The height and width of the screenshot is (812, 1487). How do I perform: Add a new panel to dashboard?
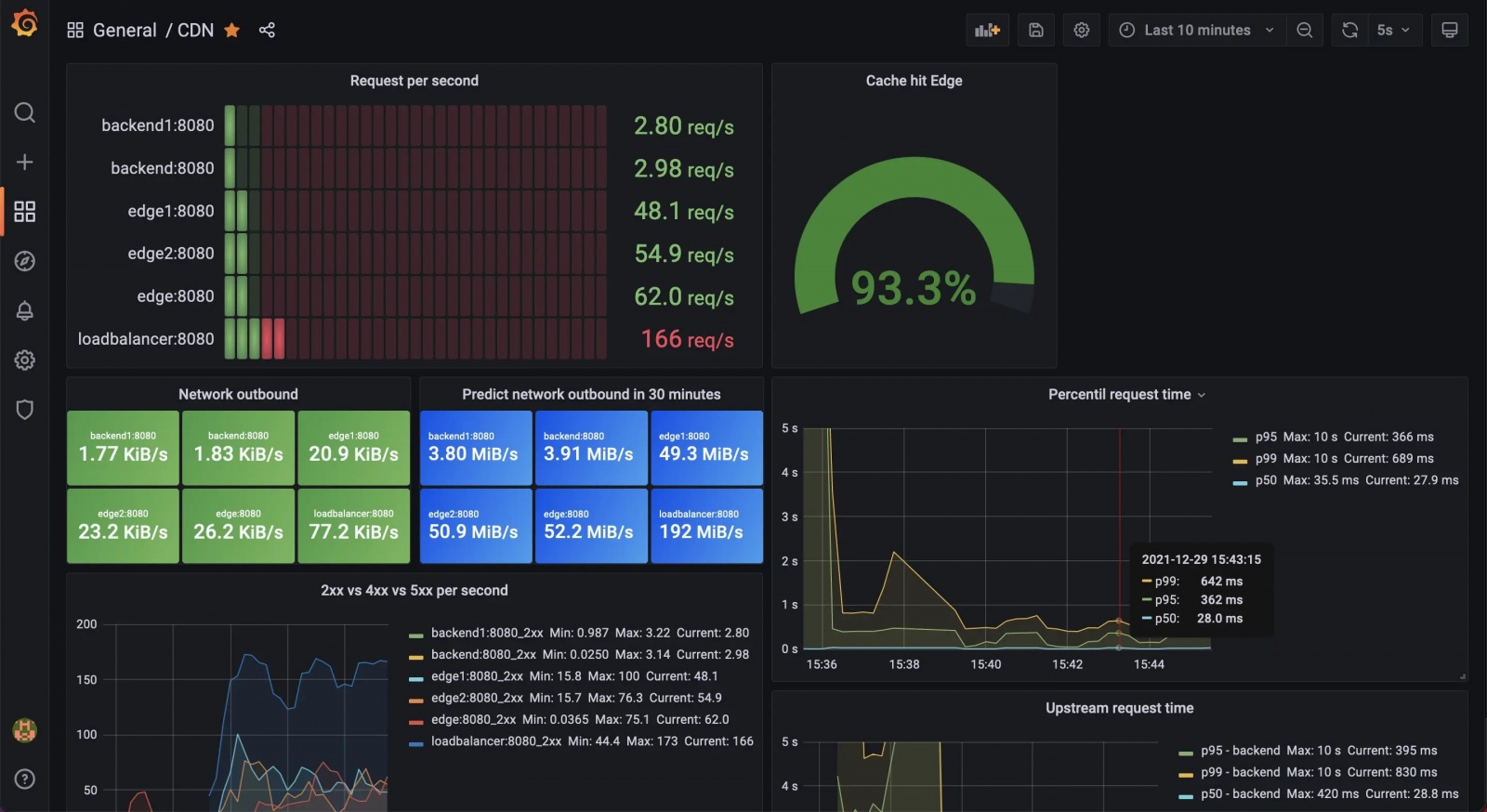[x=987, y=31]
